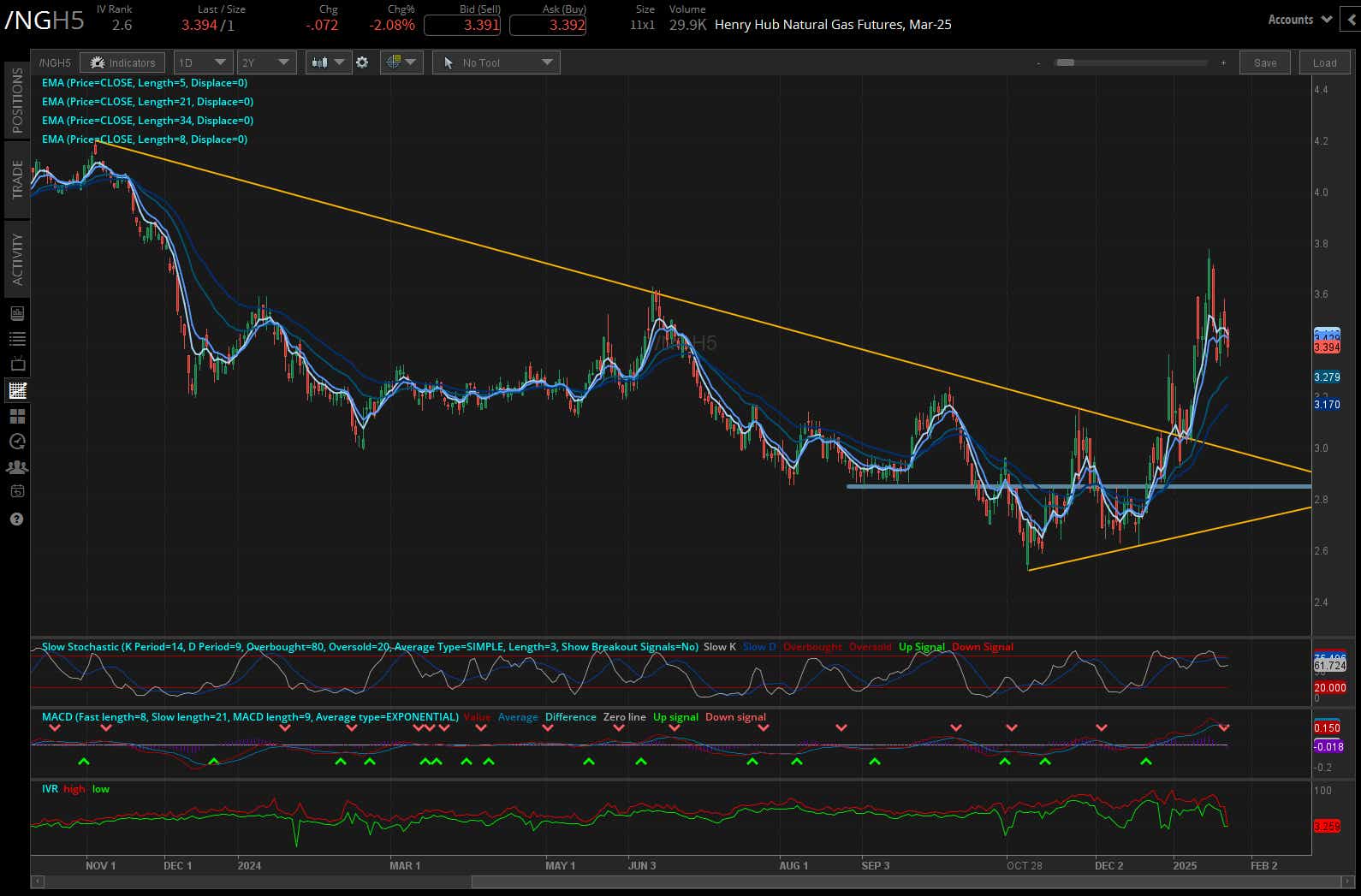Open the help question mark icon
Screen dimensions: 1361x896
17,519
